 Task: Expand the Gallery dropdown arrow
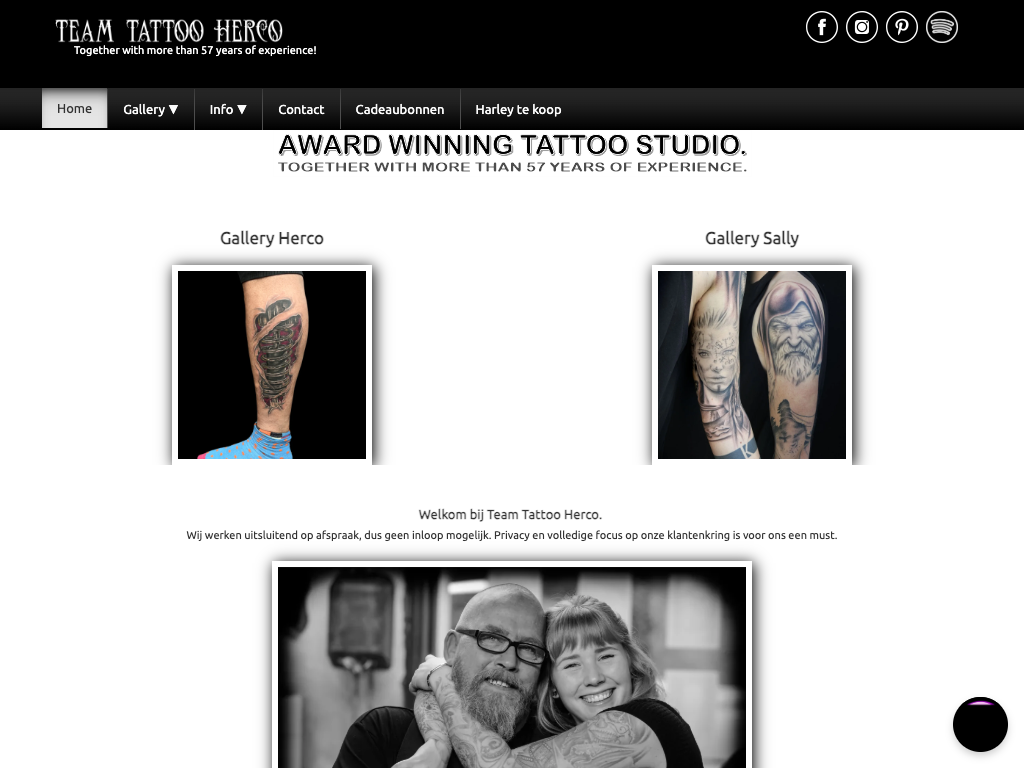pyautogui.click(x=174, y=110)
